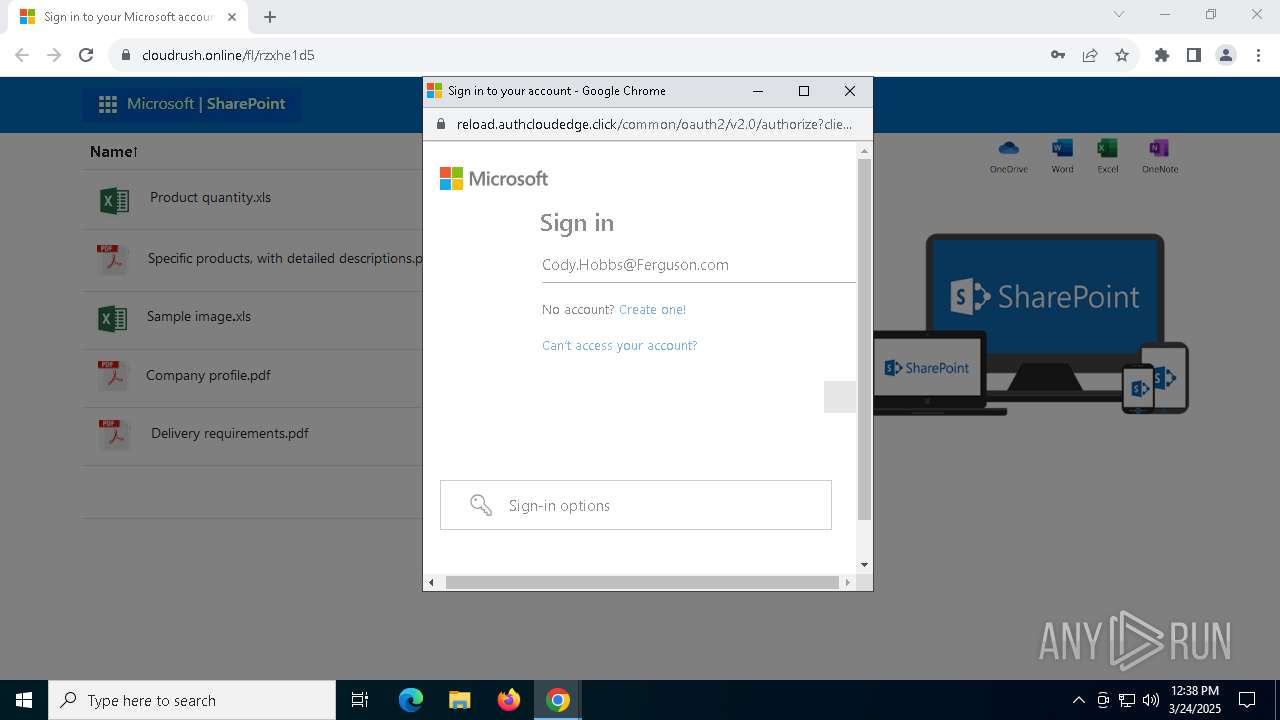Open saved passwords key icon in toolbar
Image resolution: width=1280 pixels, height=720 pixels.
pos(1058,55)
